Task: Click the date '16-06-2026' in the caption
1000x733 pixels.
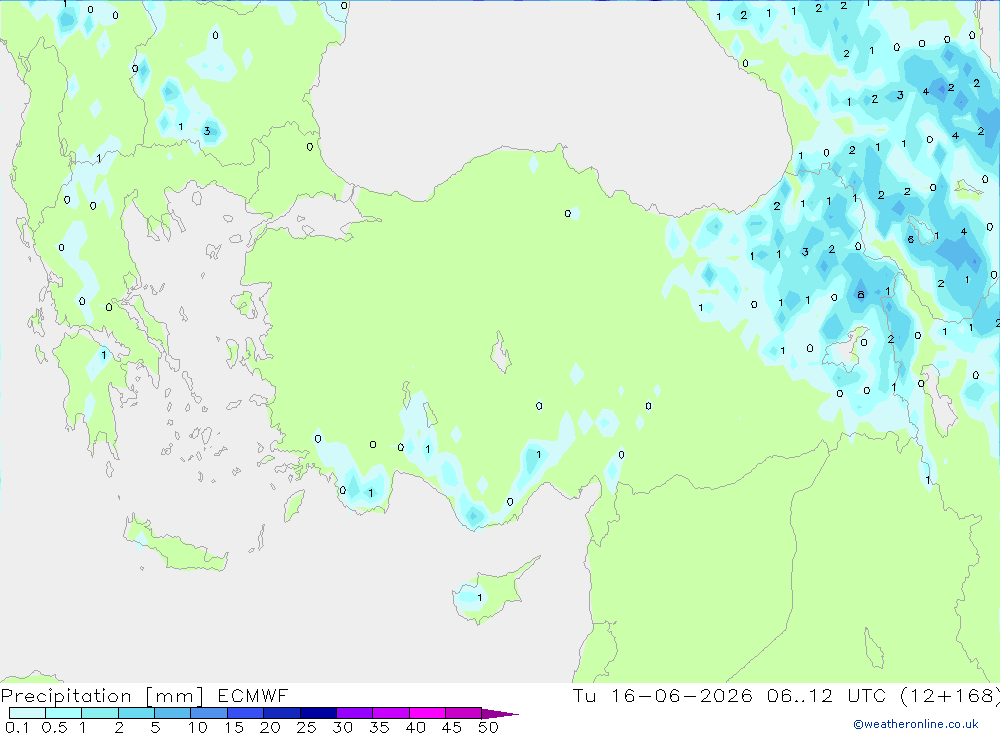Action: pos(682,695)
